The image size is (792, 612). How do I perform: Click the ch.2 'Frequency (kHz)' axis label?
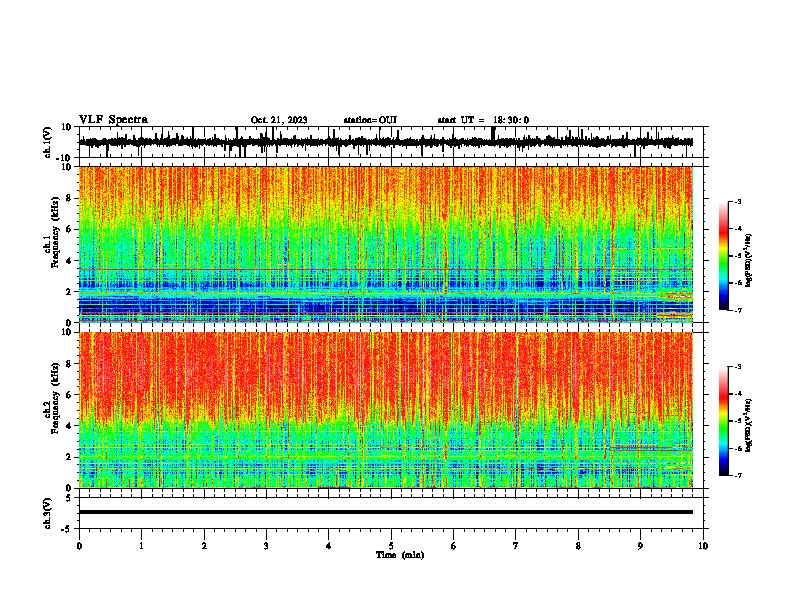click(x=55, y=398)
